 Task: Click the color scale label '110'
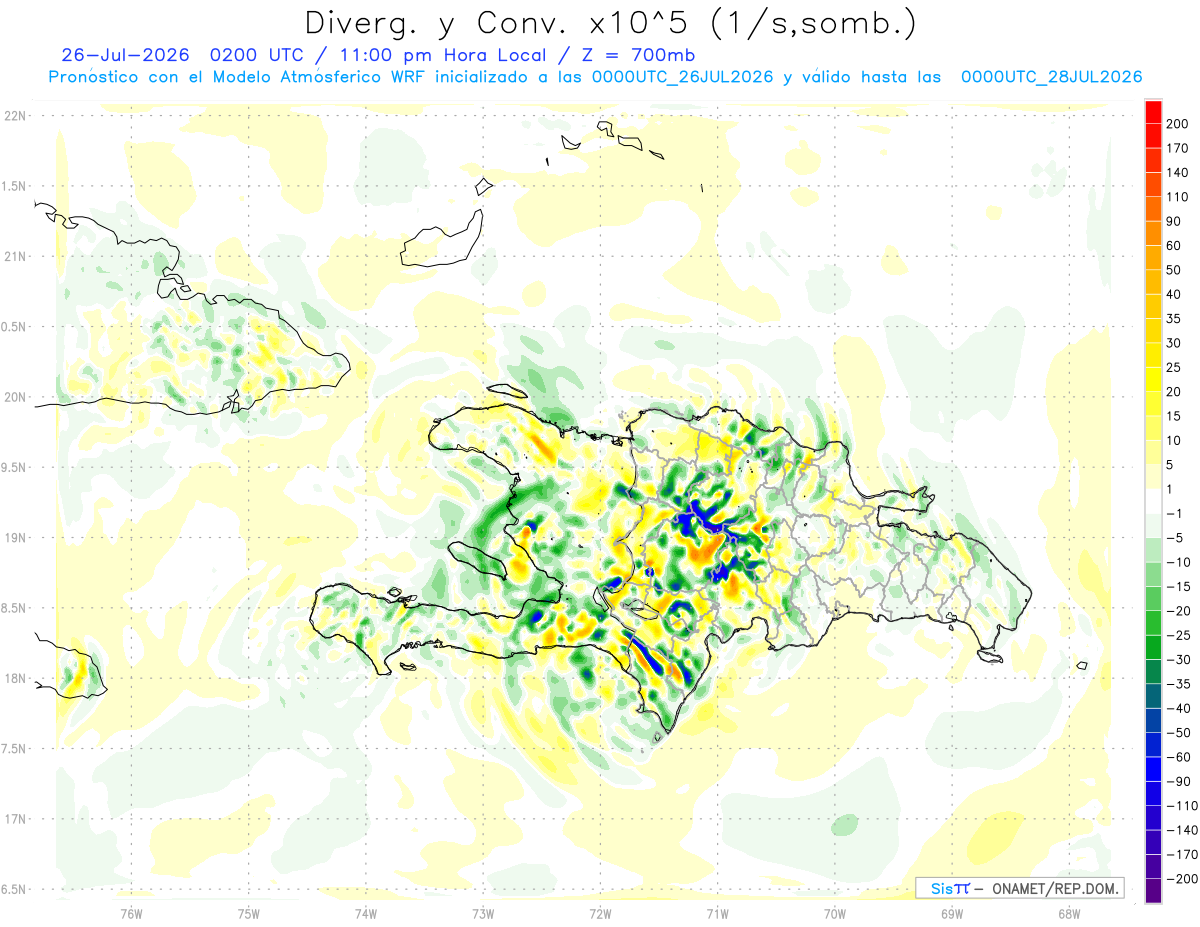click(1177, 197)
